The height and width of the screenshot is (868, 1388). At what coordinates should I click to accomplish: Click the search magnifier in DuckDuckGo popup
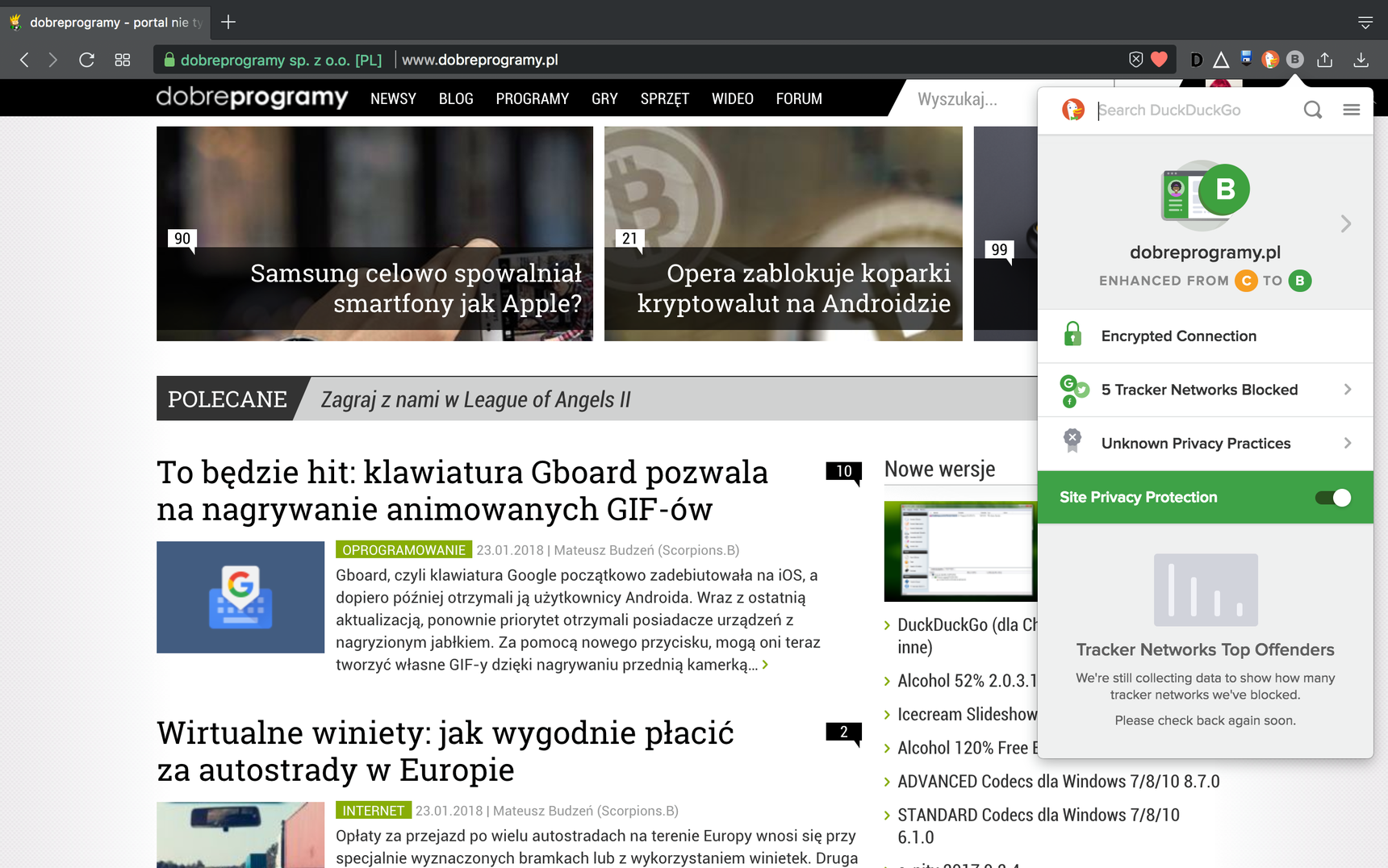click(1313, 110)
